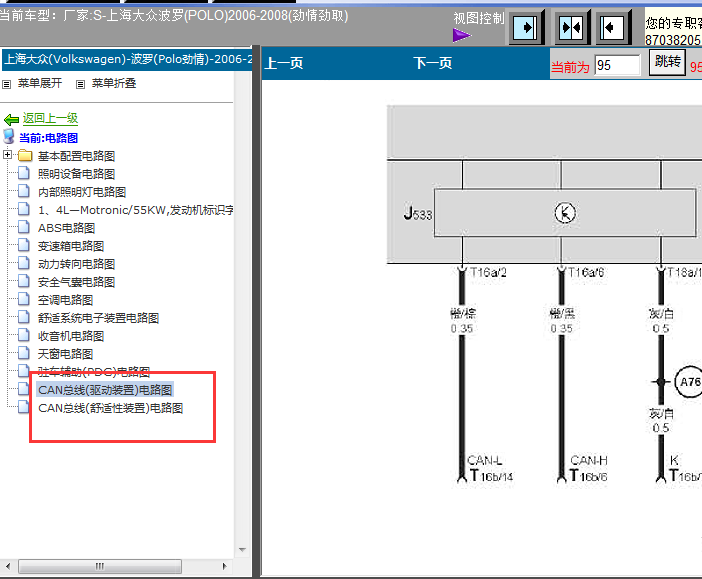Viewport: 702px width, 579px height.
Task: Open 驻车辅助(PDC)电路图 tree item
Action: click(x=94, y=371)
